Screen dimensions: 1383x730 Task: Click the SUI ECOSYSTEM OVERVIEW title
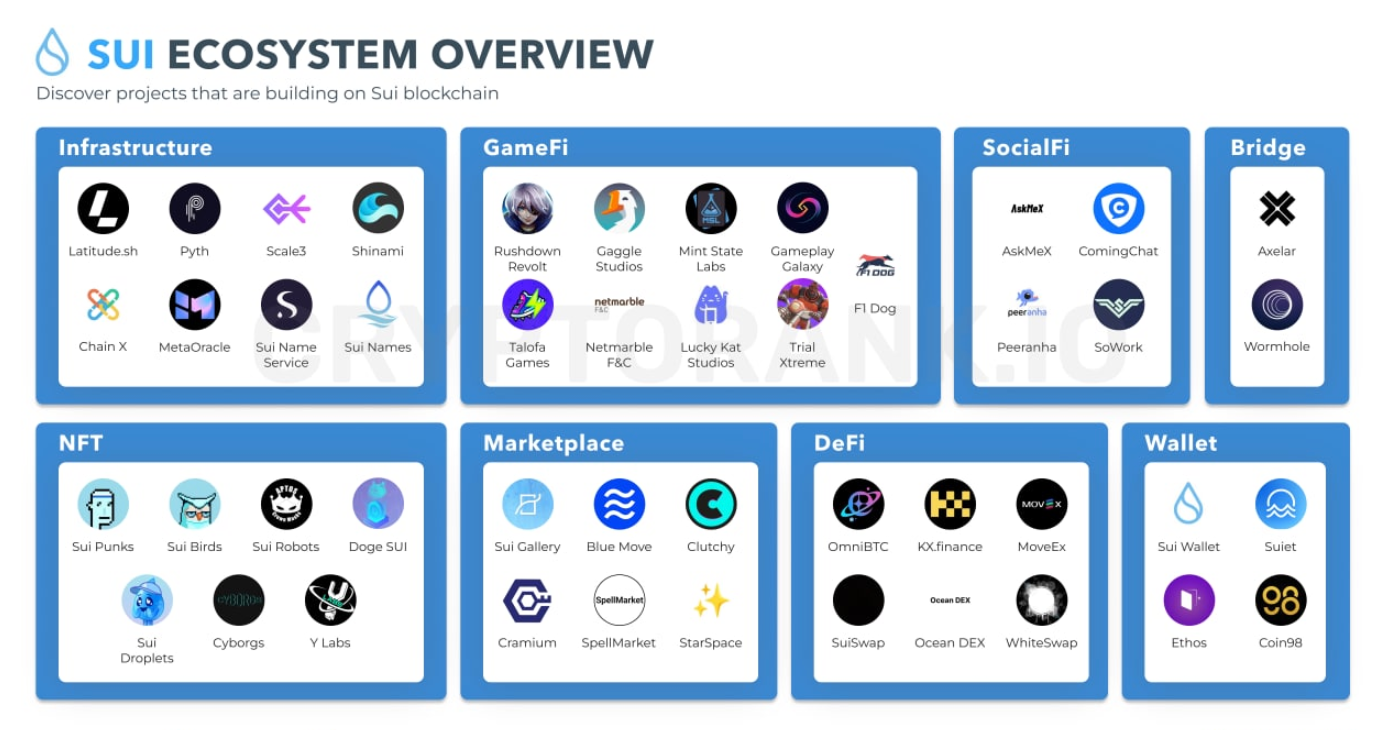(371, 53)
